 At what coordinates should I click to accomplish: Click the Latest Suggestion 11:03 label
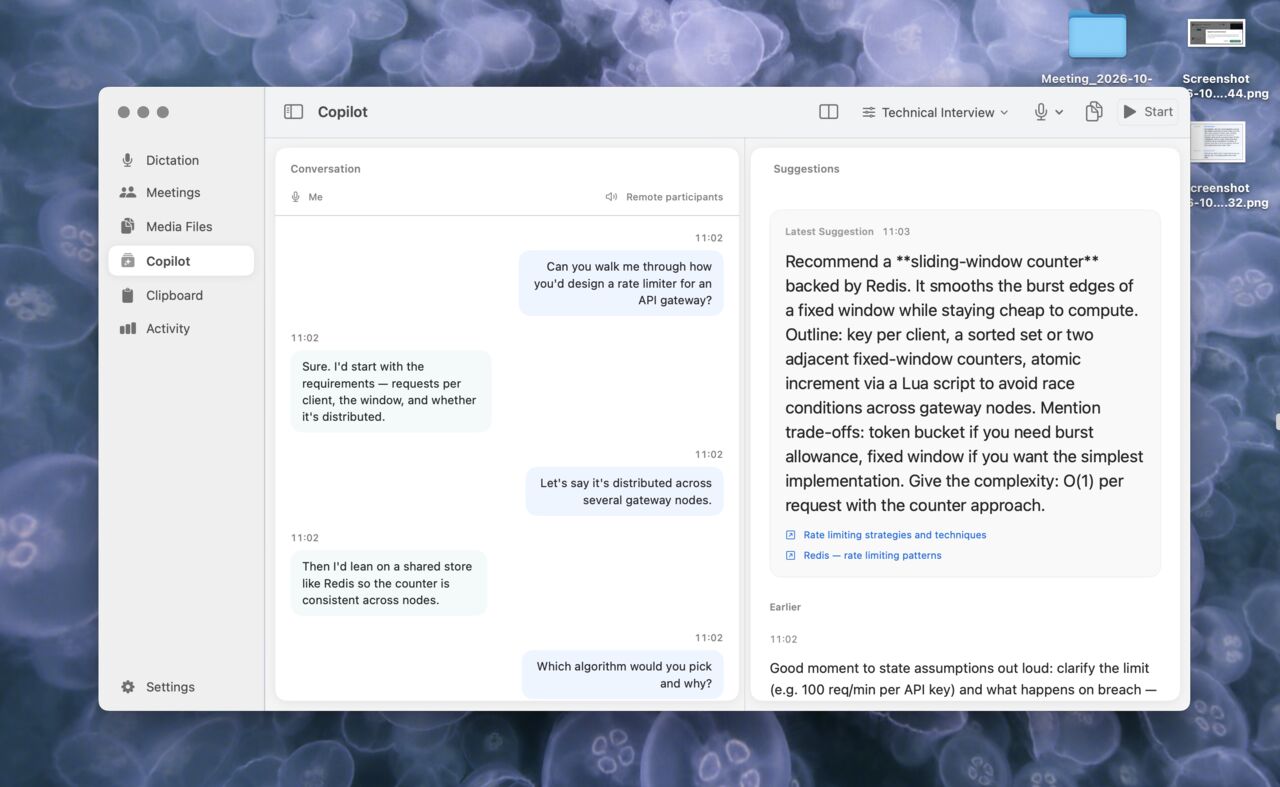(x=847, y=231)
